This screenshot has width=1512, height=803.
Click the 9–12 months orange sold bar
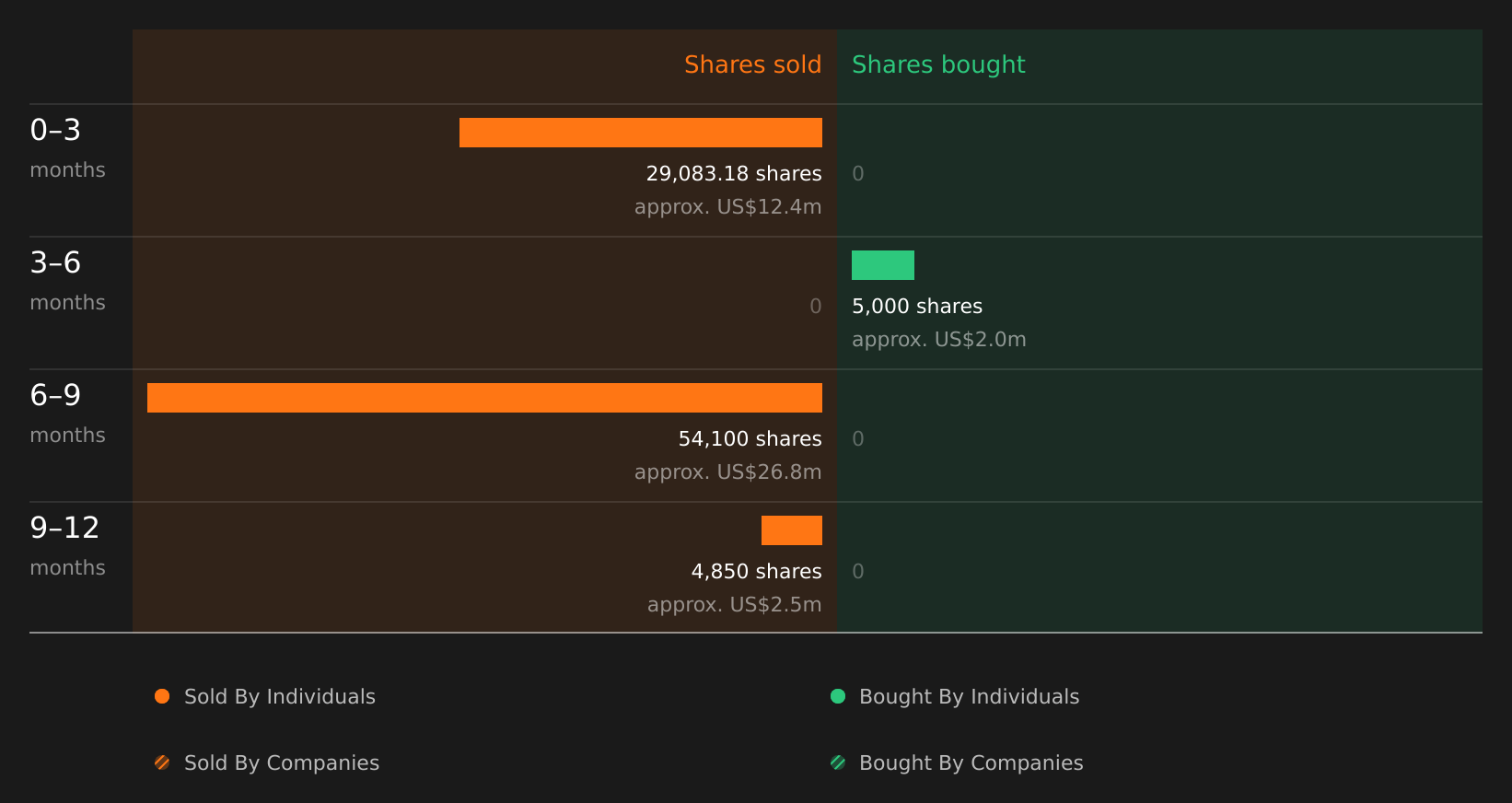(x=792, y=530)
